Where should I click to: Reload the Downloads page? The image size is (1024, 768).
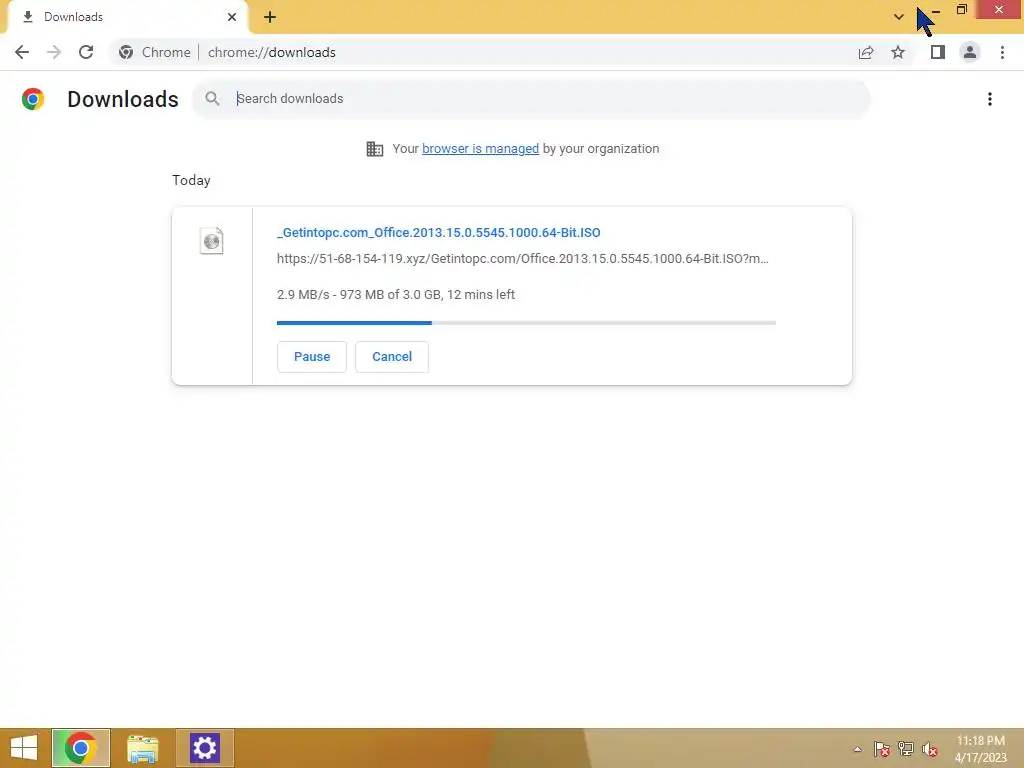click(86, 52)
